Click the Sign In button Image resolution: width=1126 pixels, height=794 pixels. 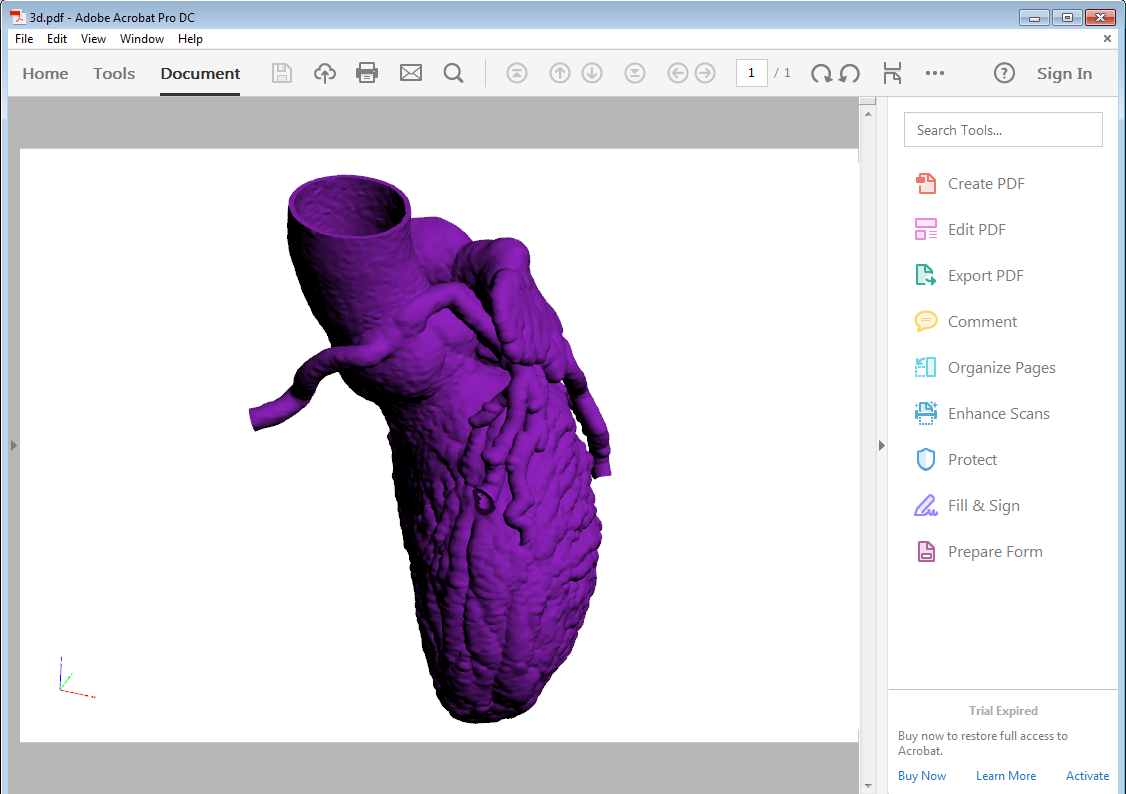coord(1064,73)
